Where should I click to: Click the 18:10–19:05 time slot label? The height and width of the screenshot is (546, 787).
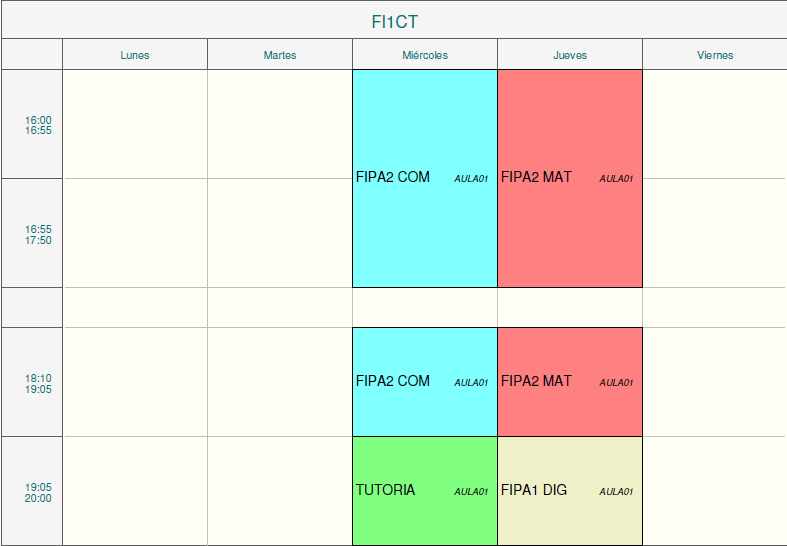[x=38, y=383]
